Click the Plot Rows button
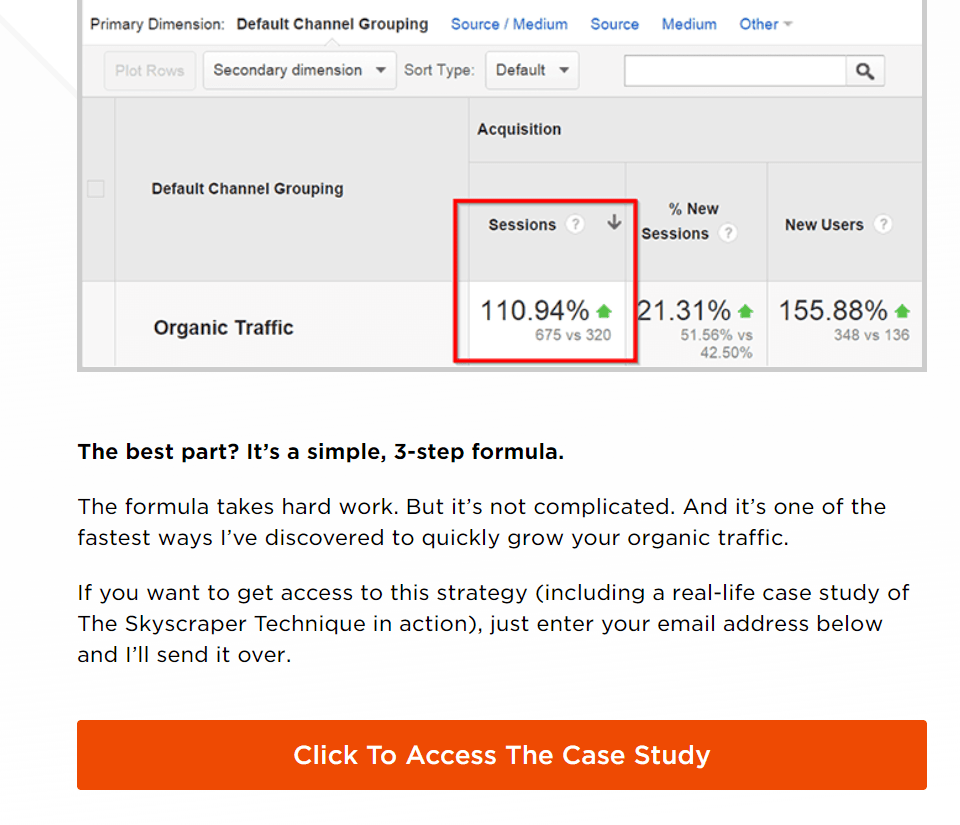Image resolution: width=960 pixels, height=825 pixels. [149, 70]
